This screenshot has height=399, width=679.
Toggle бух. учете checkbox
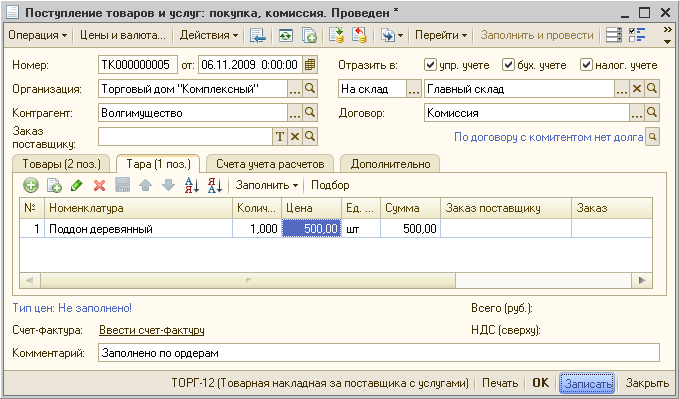(x=508, y=65)
